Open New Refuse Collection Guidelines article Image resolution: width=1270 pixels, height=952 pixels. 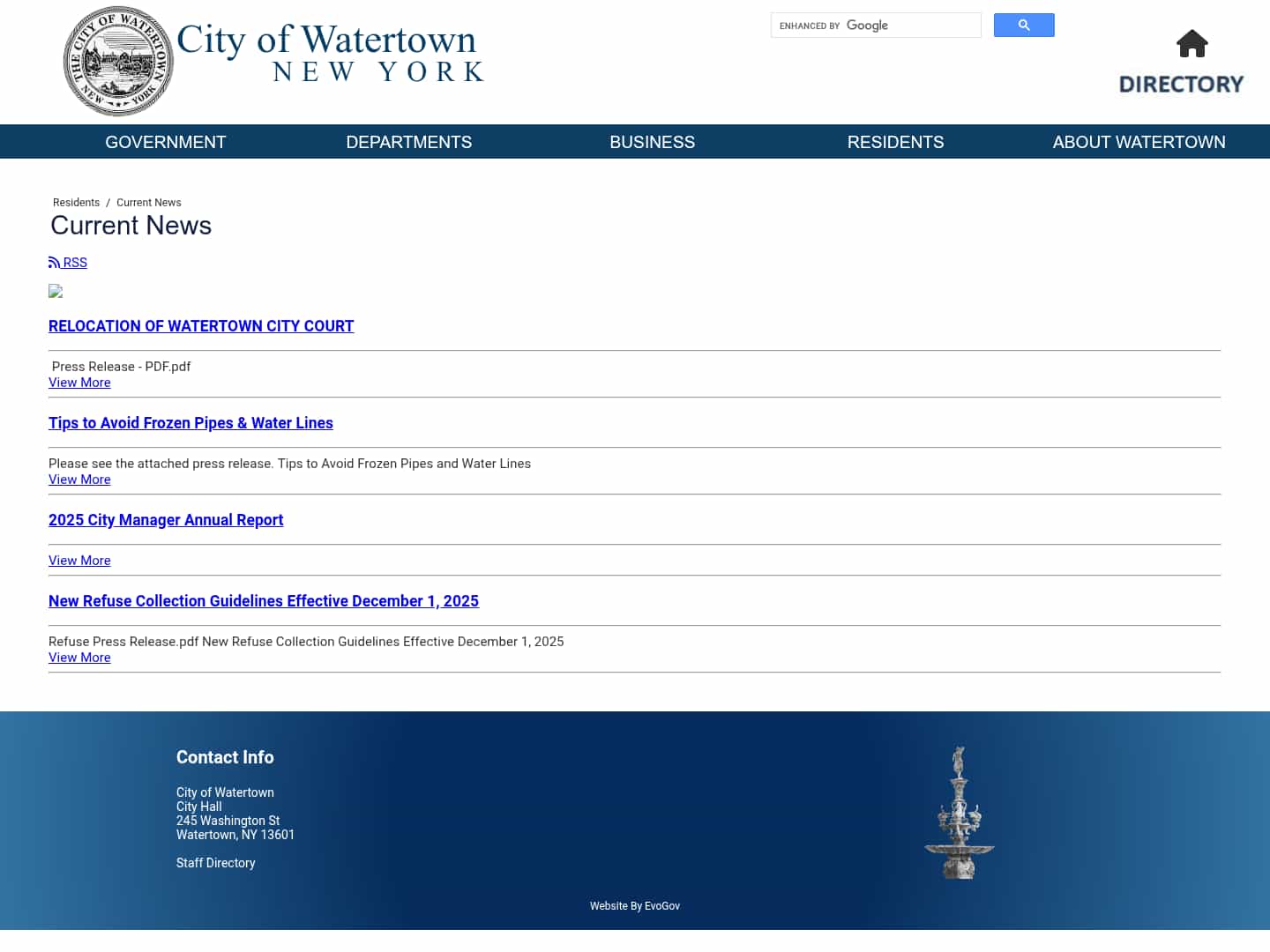[x=263, y=601]
